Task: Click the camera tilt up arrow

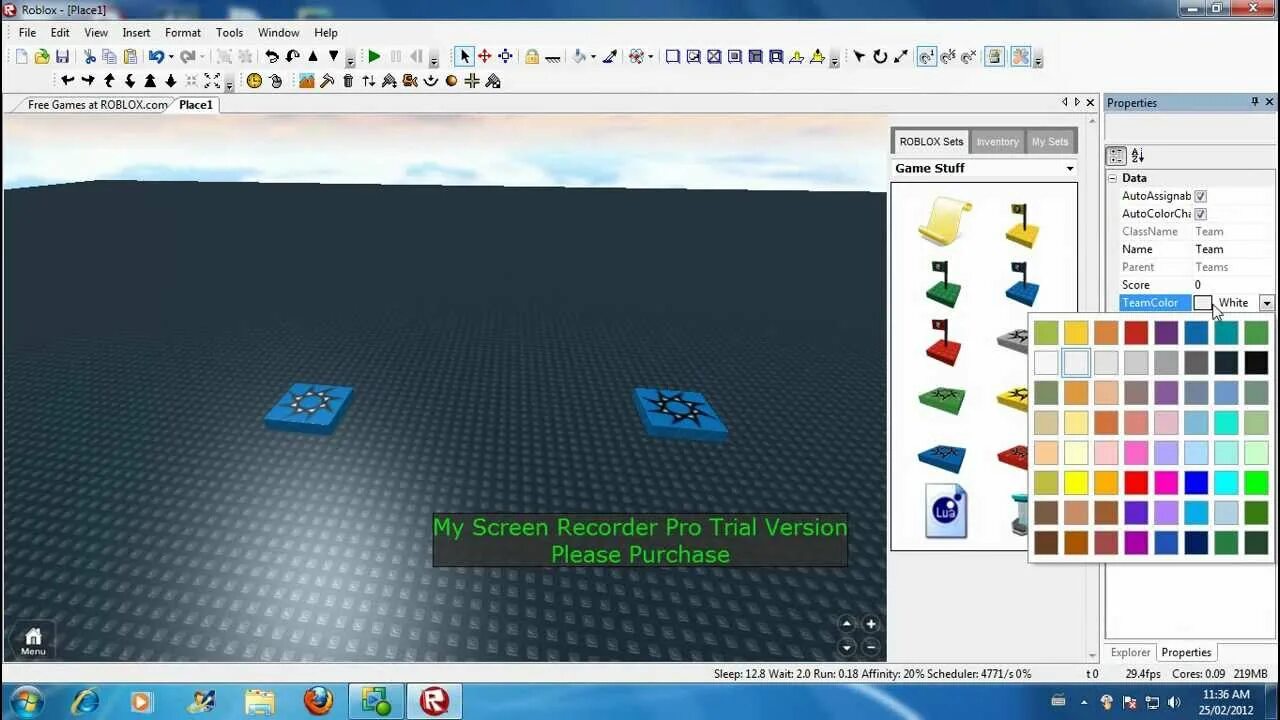Action: pos(109,81)
